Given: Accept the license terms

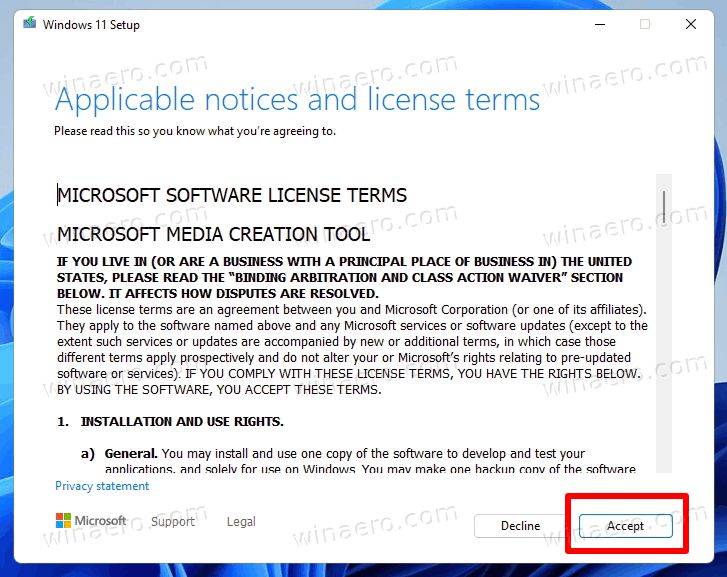Looking at the screenshot, I should pos(625,526).
